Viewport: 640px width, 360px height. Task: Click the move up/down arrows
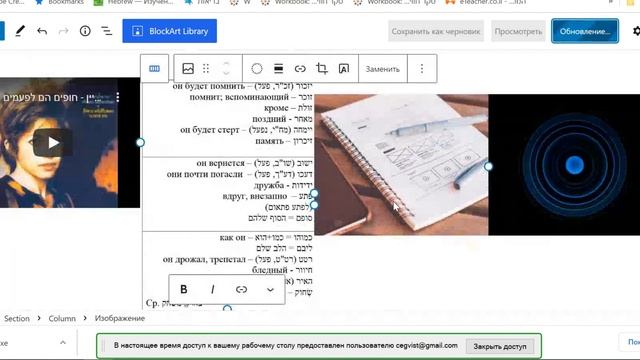point(226,69)
